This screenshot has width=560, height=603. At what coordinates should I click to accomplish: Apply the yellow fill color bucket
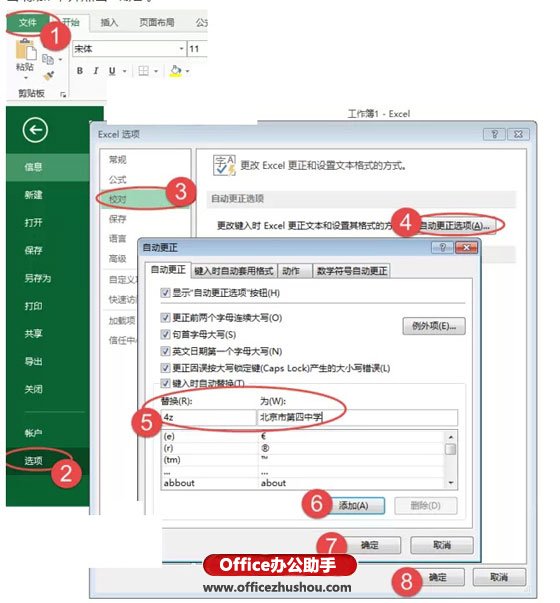[x=175, y=71]
